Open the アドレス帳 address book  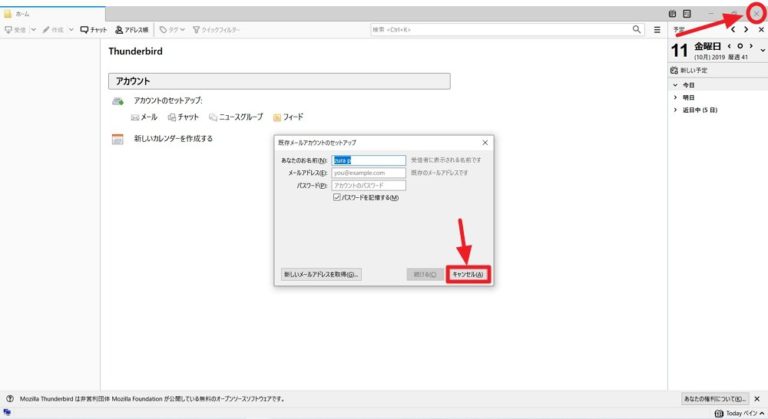[x=132, y=30]
